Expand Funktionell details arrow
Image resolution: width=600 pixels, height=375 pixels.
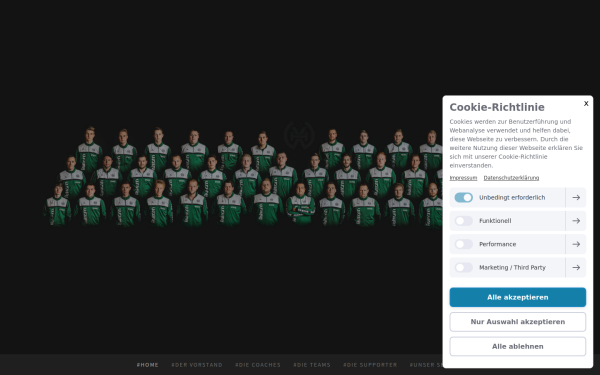coord(576,221)
